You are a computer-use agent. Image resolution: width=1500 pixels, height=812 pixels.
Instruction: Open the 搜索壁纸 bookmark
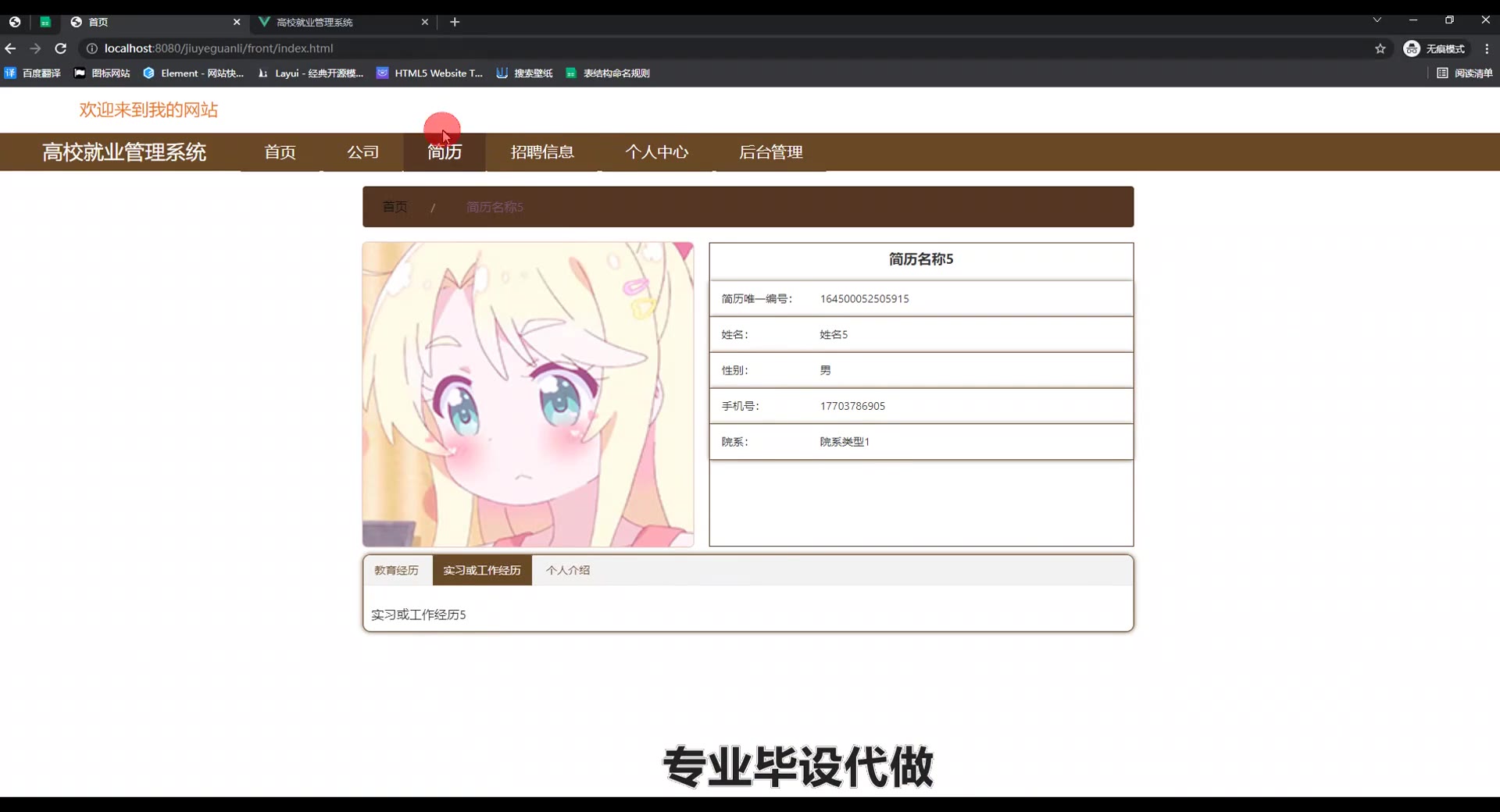524,73
